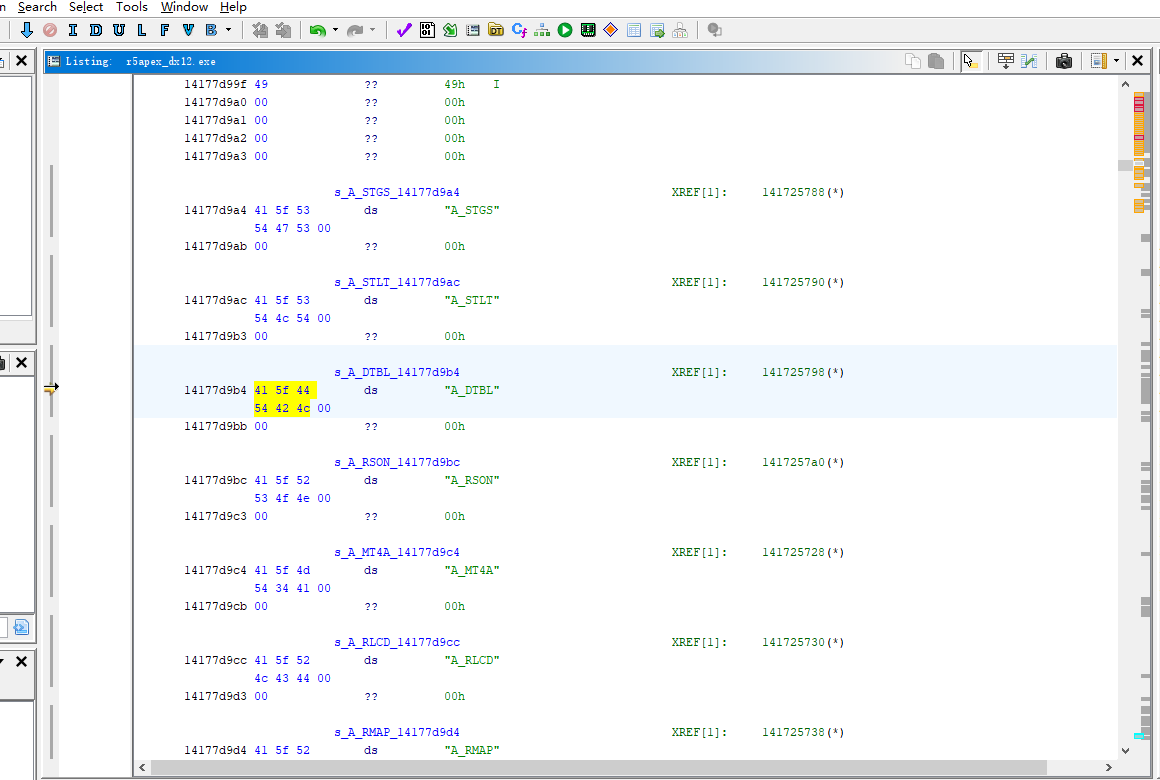The height and width of the screenshot is (780, 1160).
Task: Follow XREF 141725738(*)
Action: [x=803, y=733]
